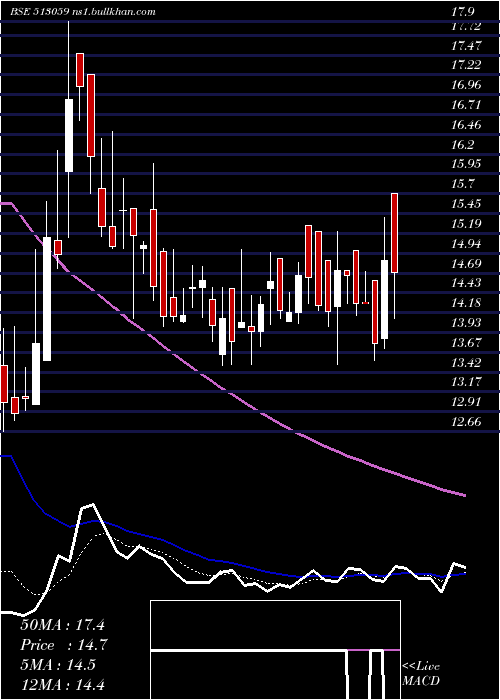This screenshot has height=700, width=500.
Task: Select the 14.94 price axis label
Action: (466, 244)
